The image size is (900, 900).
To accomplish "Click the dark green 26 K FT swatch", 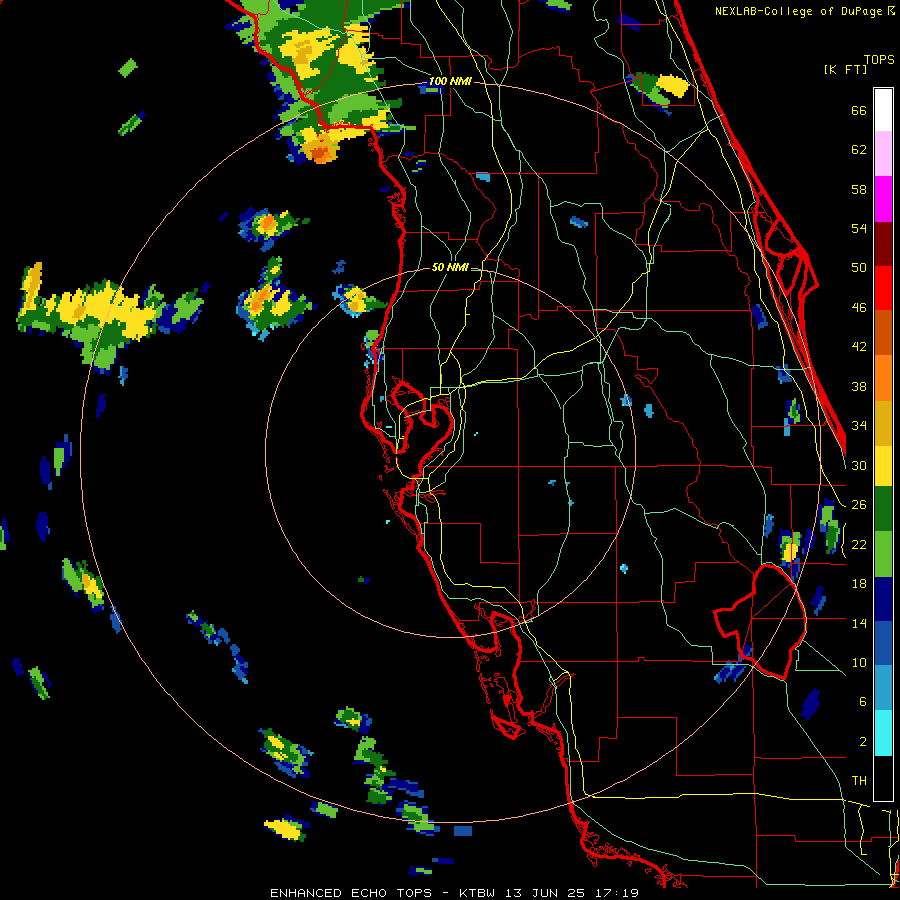I will (883, 509).
